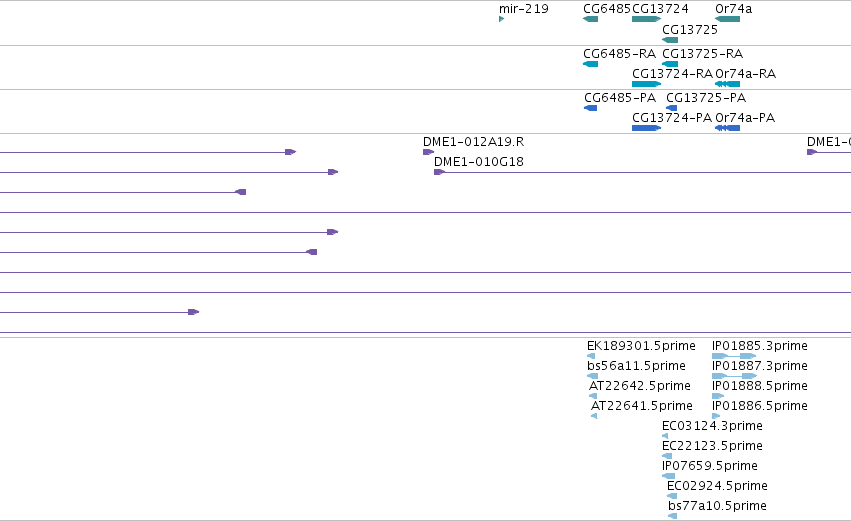Viewport: 851px width, 521px height.
Task: Click the EK189301.5prime text label
Action: click(641, 346)
